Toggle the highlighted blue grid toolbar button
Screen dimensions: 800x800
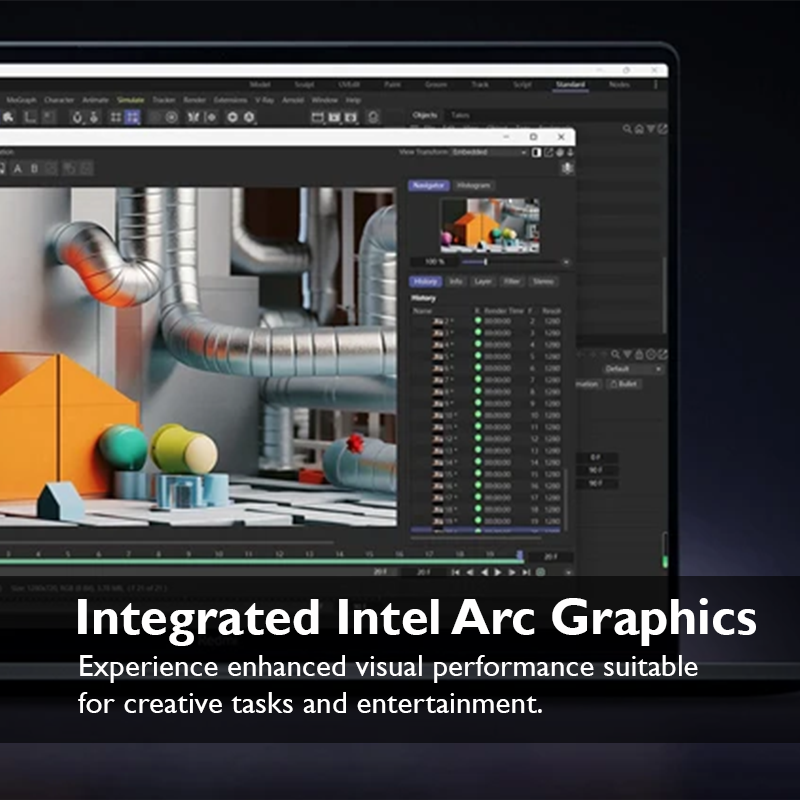[x=132, y=117]
